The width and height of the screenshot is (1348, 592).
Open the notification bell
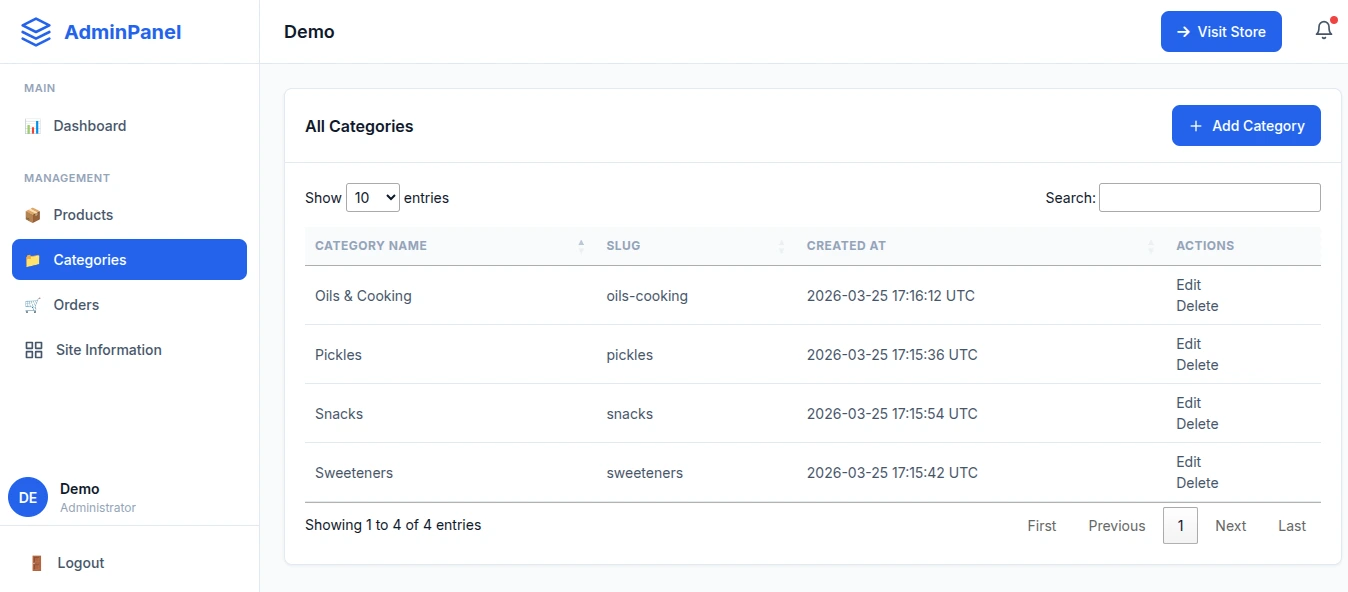[x=1323, y=30]
